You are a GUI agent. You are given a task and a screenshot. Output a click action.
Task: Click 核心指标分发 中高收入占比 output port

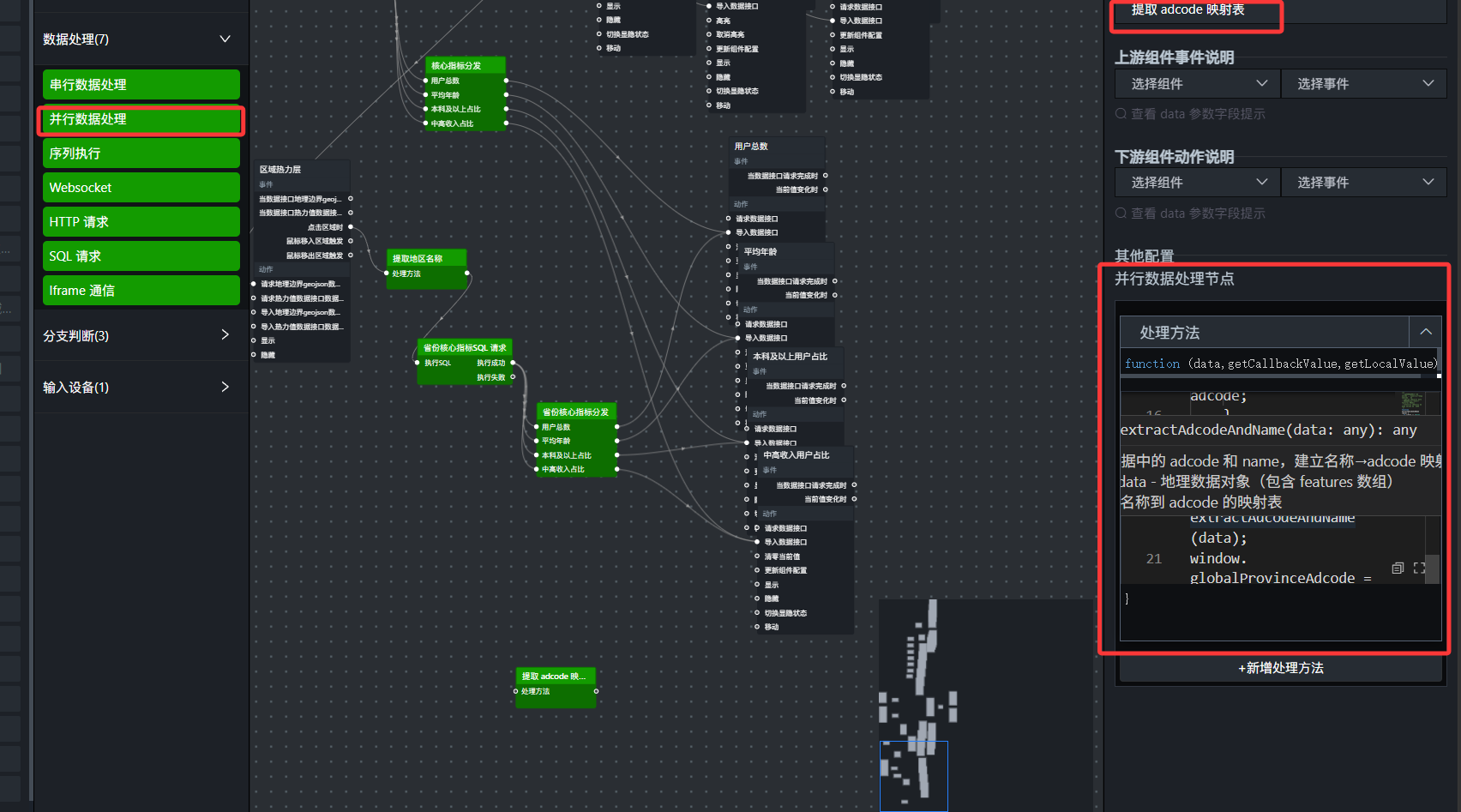506,123
